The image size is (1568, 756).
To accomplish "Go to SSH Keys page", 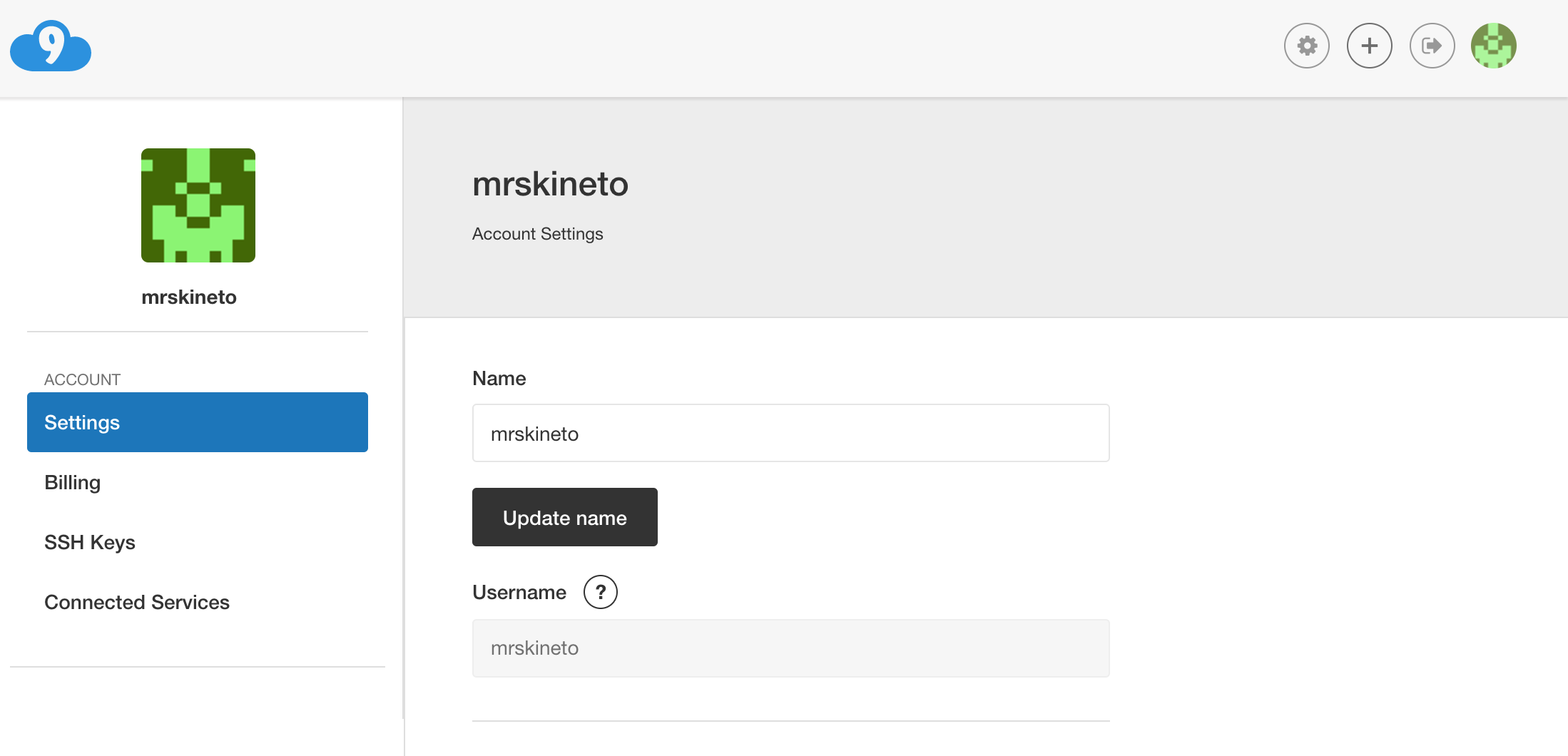I will tap(90, 542).
